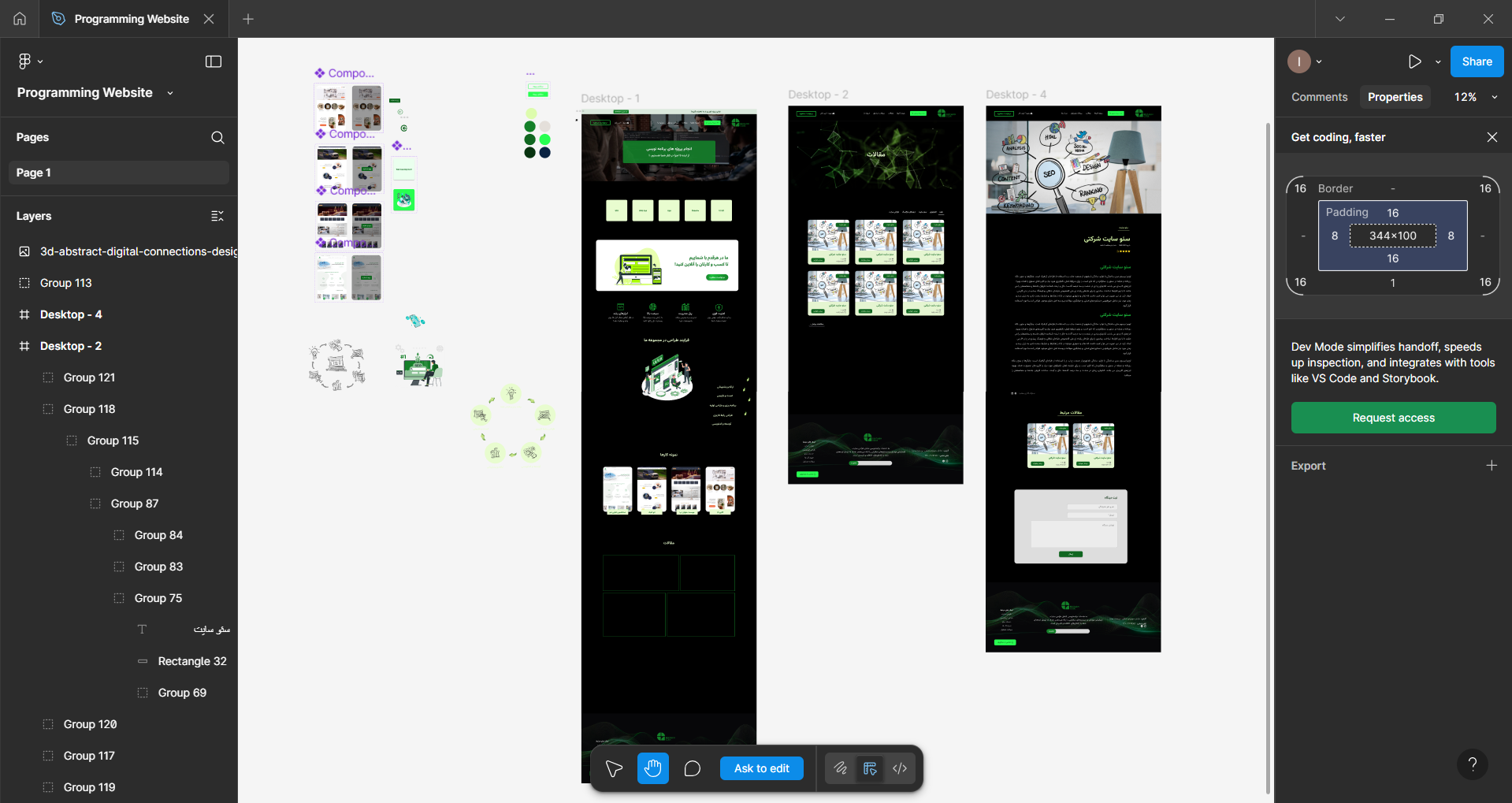1512x803 pixels.
Task: Collapse all layers icon
Action: 217,216
